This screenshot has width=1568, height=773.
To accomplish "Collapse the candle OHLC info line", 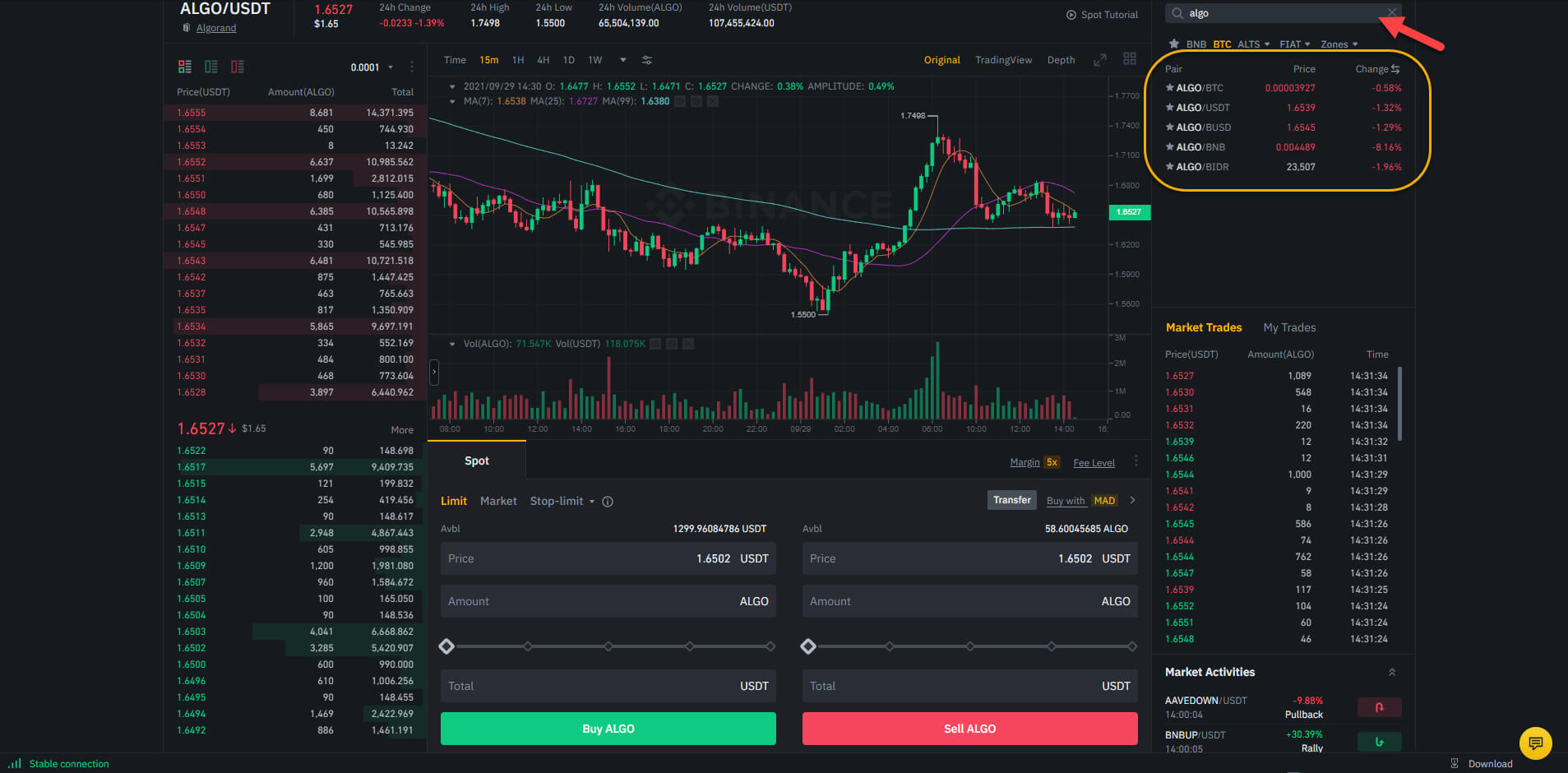I will (452, 86).
